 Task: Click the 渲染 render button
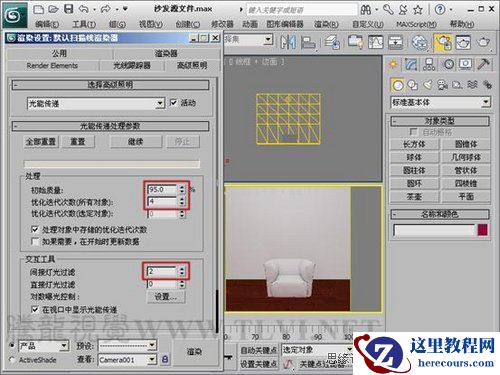click(194, 352)
